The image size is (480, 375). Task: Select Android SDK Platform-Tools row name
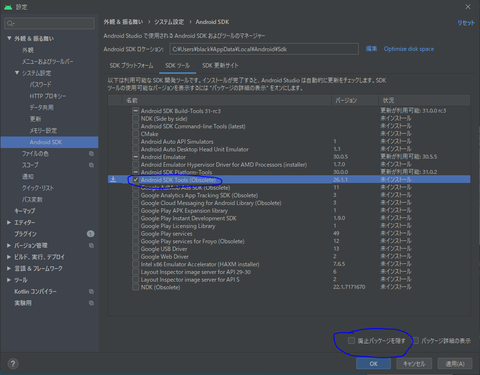(176, 172)
